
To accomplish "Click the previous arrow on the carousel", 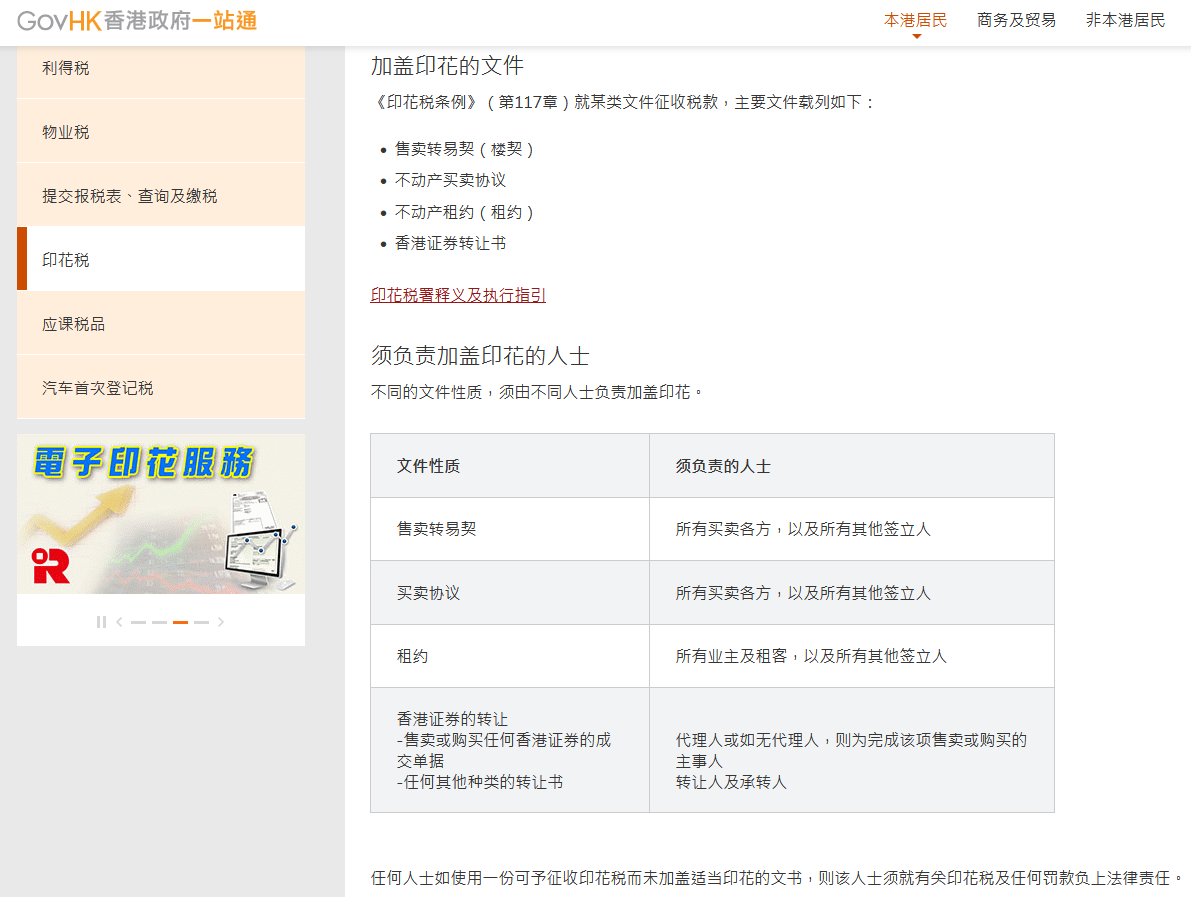I will coord(121,621).
